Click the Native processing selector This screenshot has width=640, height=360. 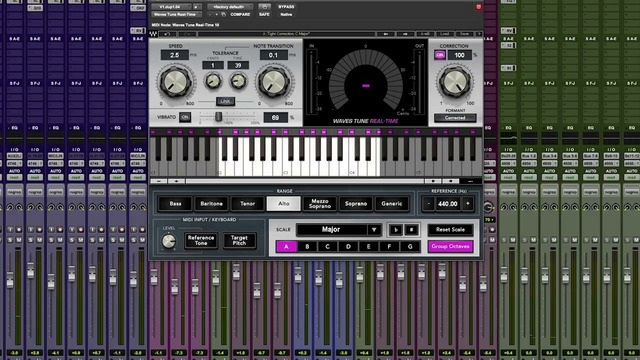point(286,14)
